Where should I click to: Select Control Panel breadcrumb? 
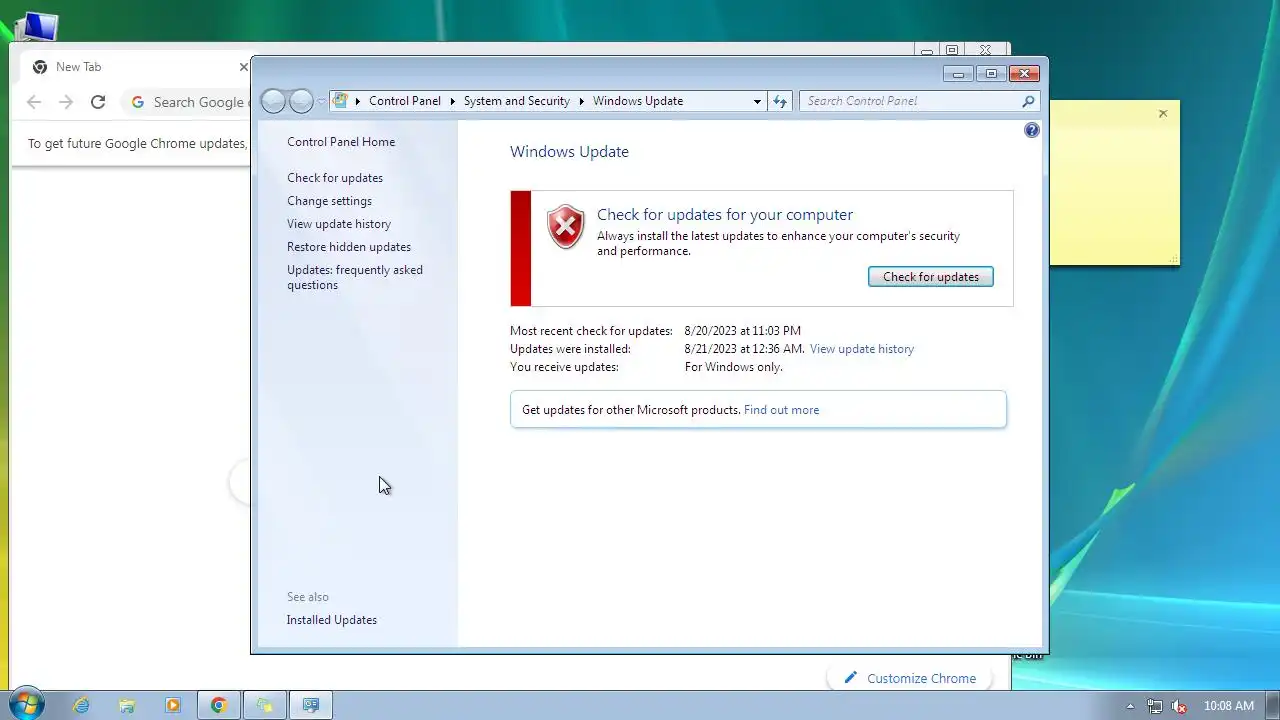pyautogui.click(x=405, y=101)
